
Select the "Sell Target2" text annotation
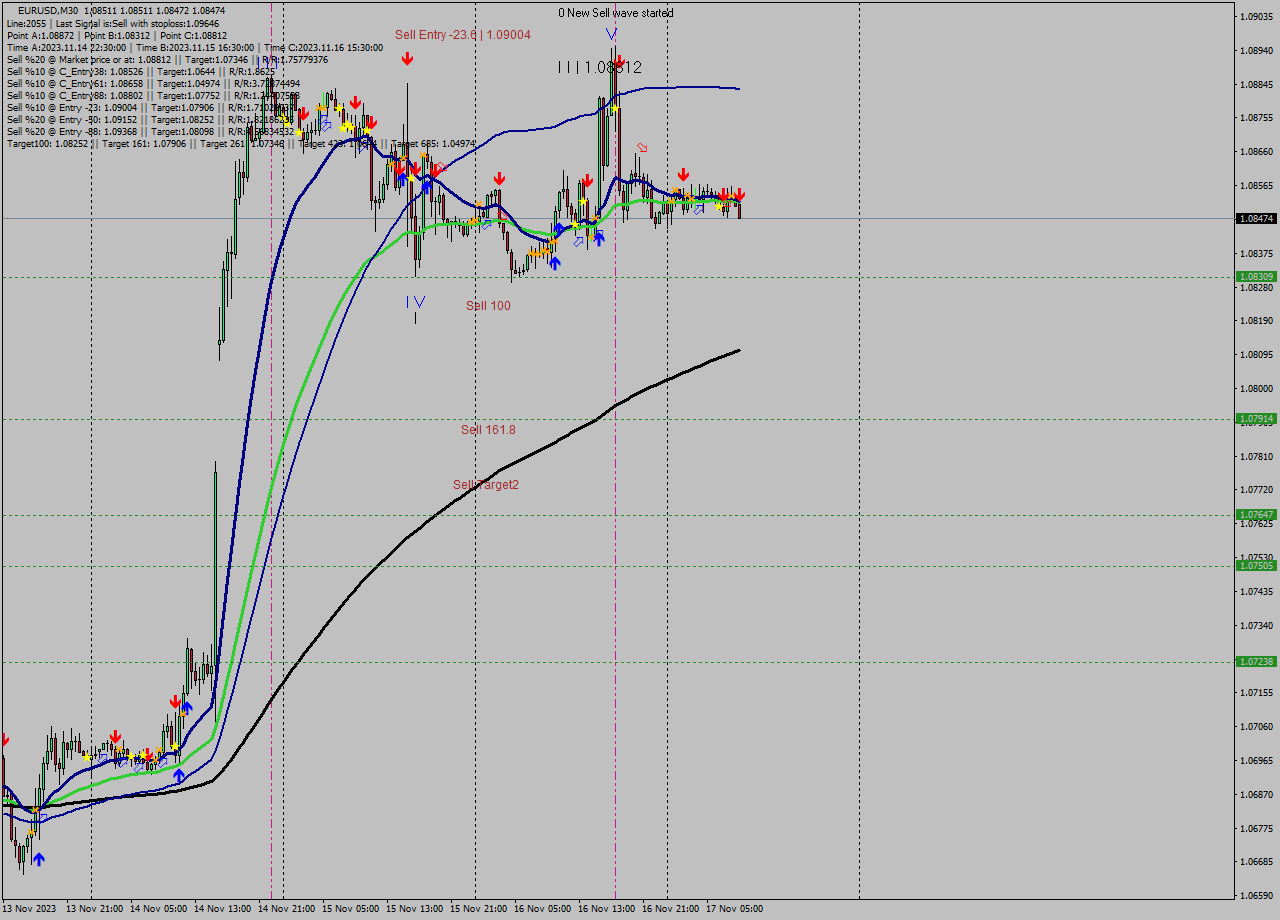(487, 486)
